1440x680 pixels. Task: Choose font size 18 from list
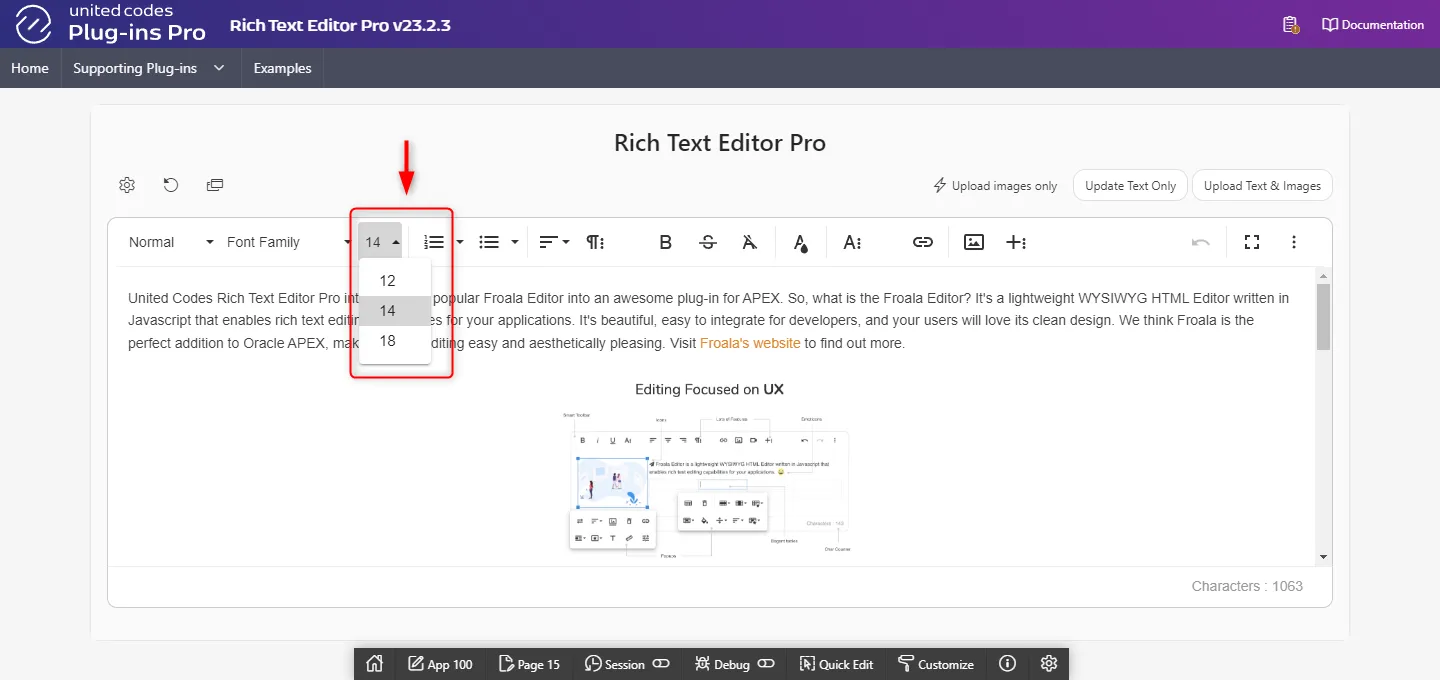tap(388, 341)
